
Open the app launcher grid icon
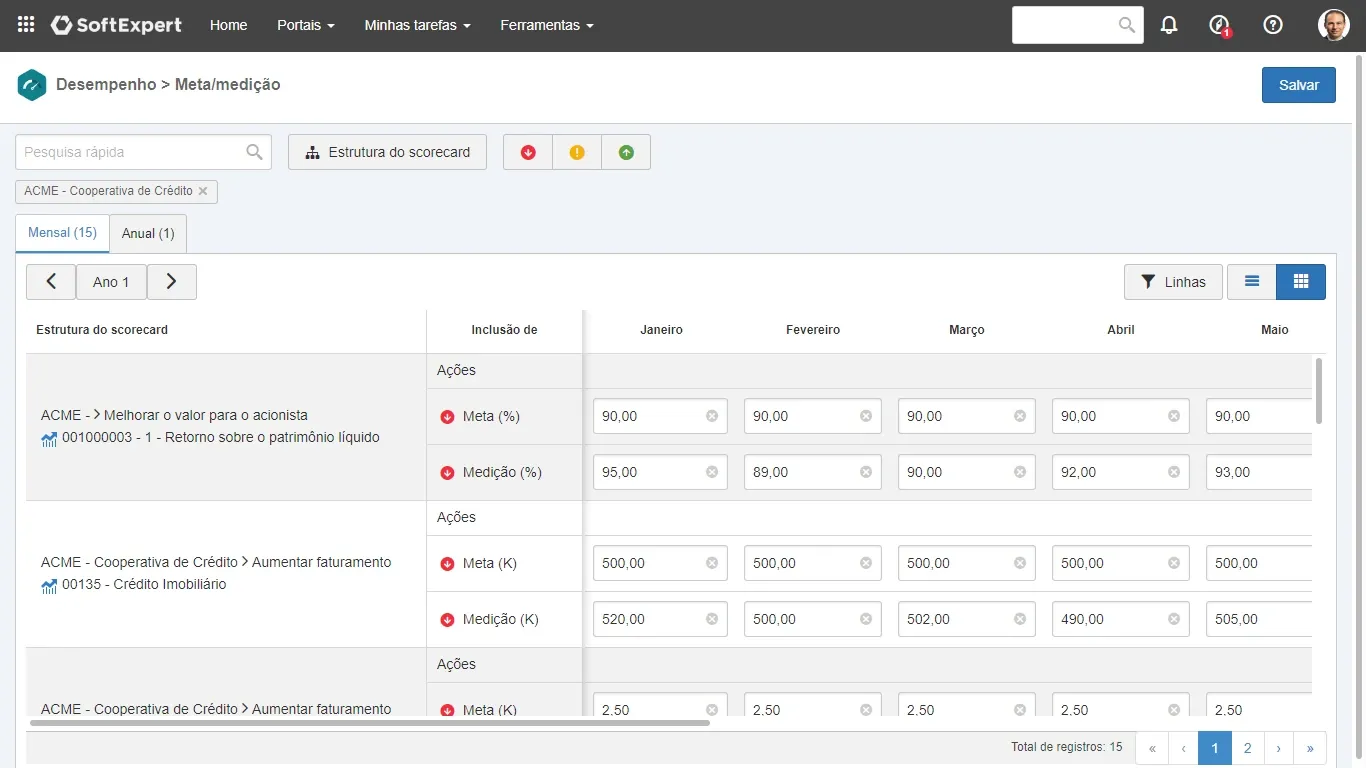tap(26, 25)
